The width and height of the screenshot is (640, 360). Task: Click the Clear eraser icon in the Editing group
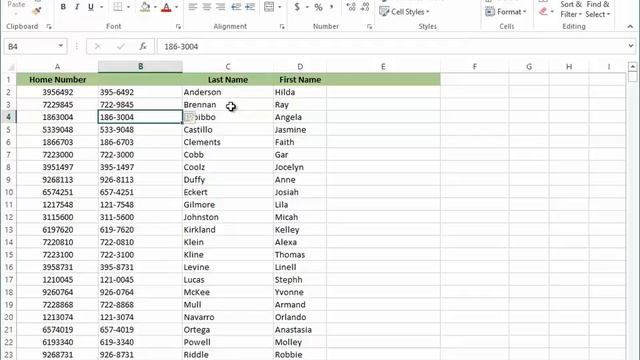pos(543,11)
